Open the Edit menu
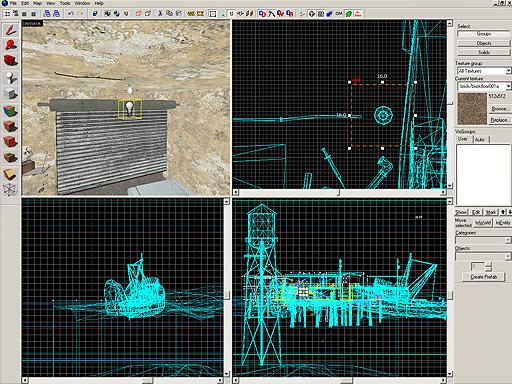The height and width of the screenshot is (384, 512). [x=25, y=3]
